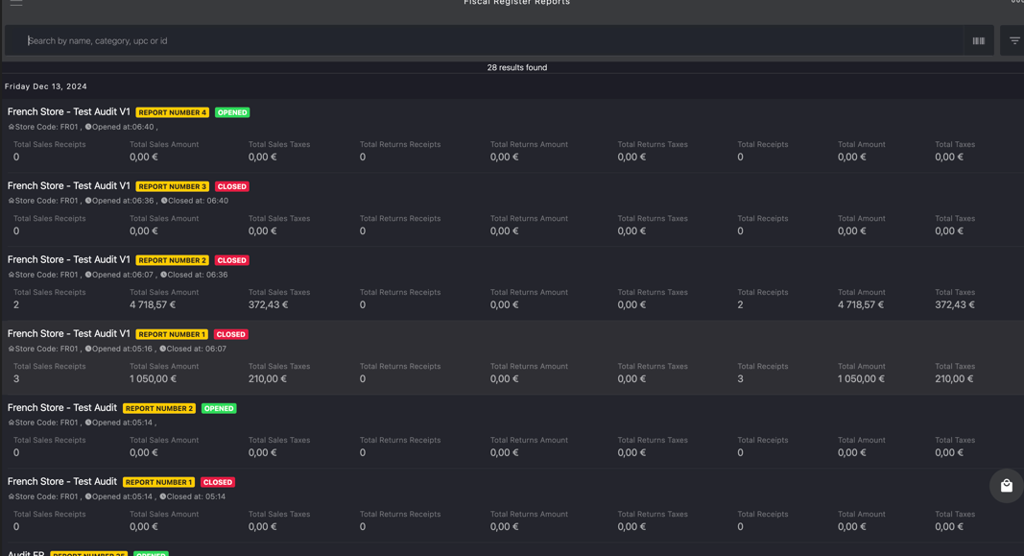Click 'Closed at: 06:36' text
The image size is (1024, 556).
tap(198, 274)
